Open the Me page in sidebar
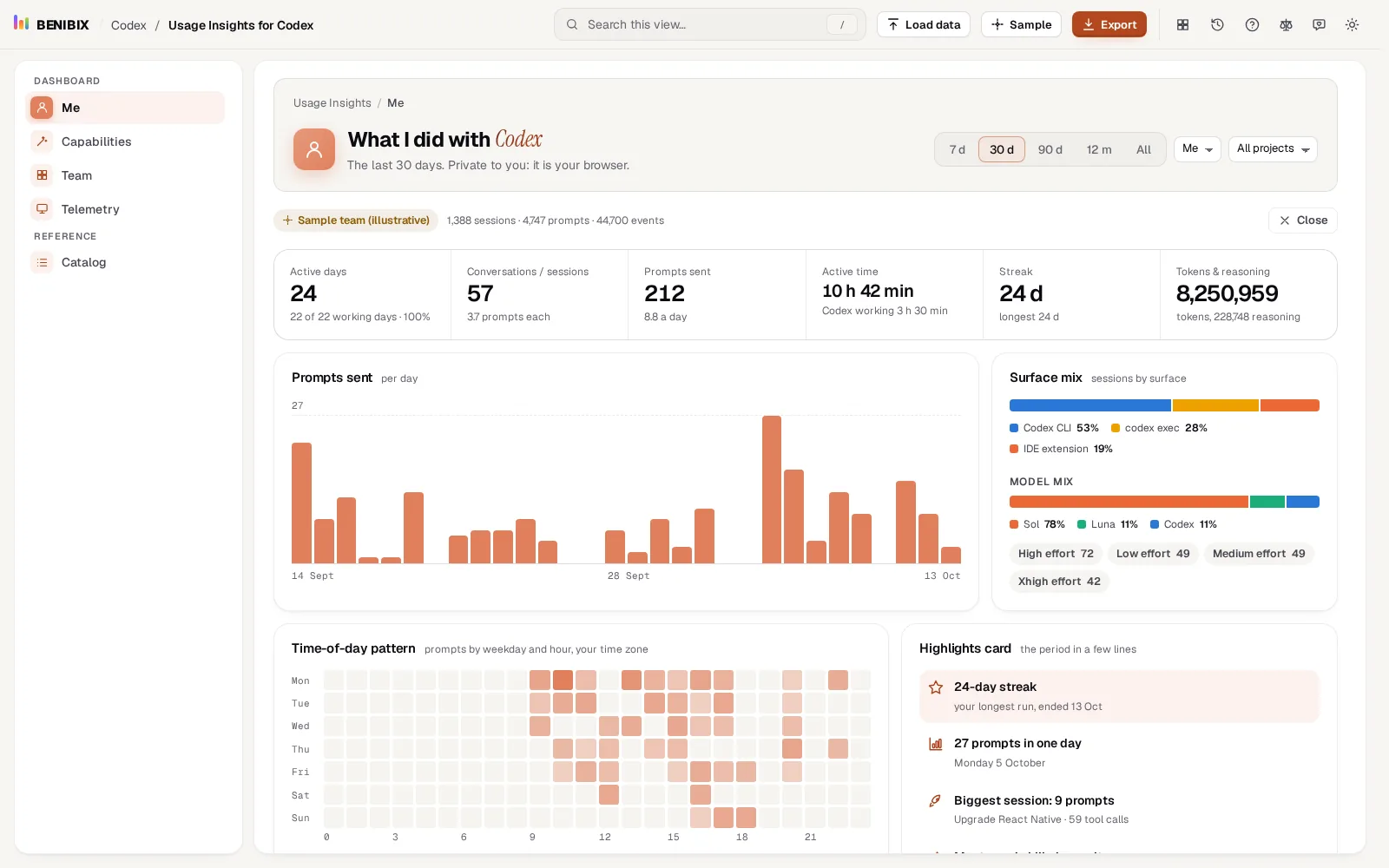This screenshot has height=868, width=1389. click(x=125, y=108)
